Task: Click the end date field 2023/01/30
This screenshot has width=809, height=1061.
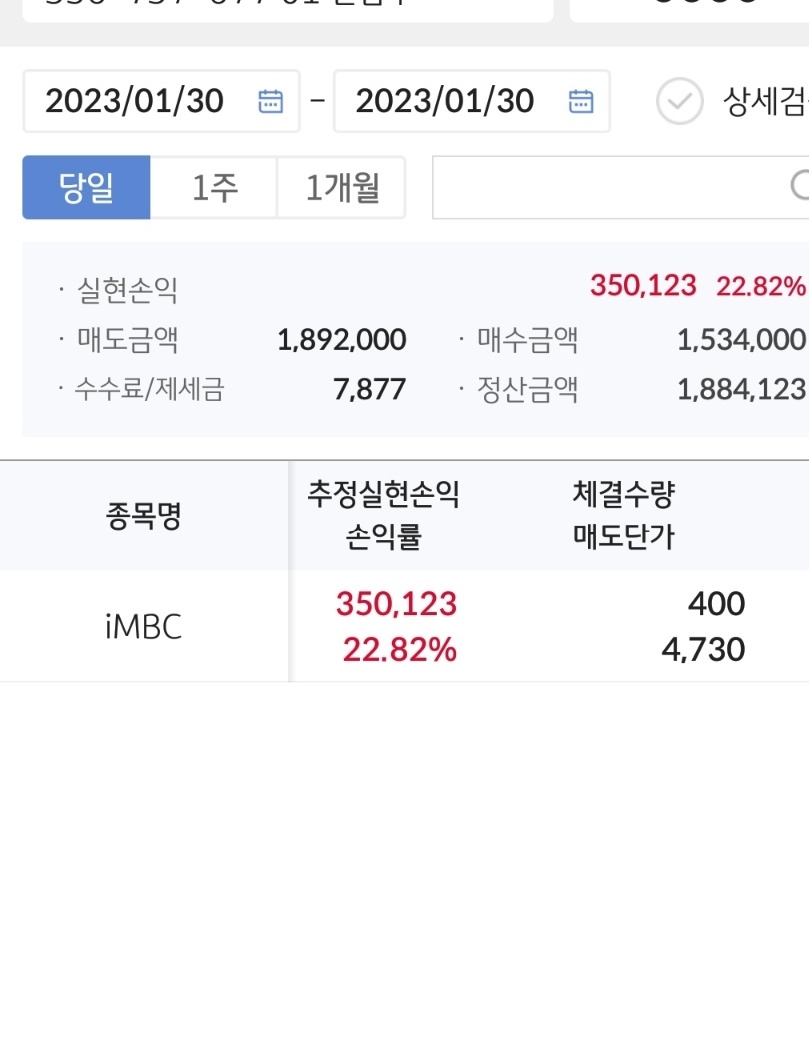Action: pos(471,101)
